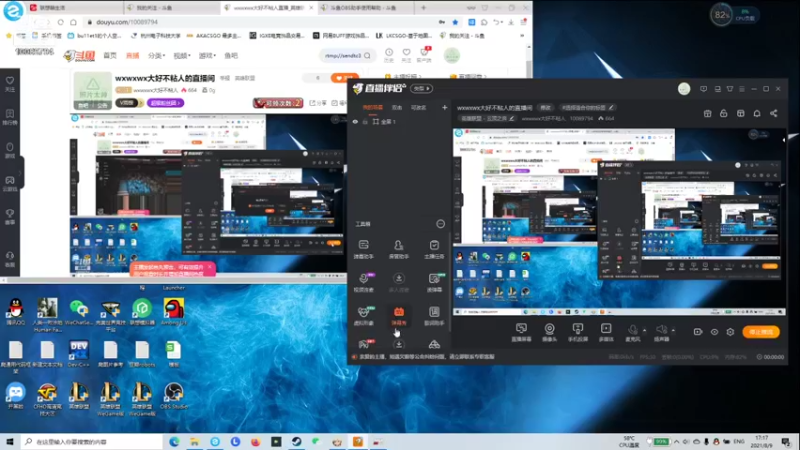Expand speaker options arrow

(673, 331)
